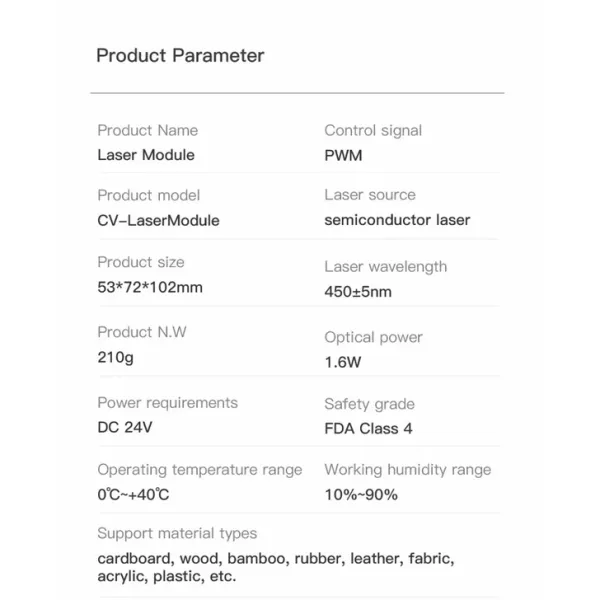600x600 pixels.
Task: Select the 53*72*102mm product size
Action: click(150, 287)
